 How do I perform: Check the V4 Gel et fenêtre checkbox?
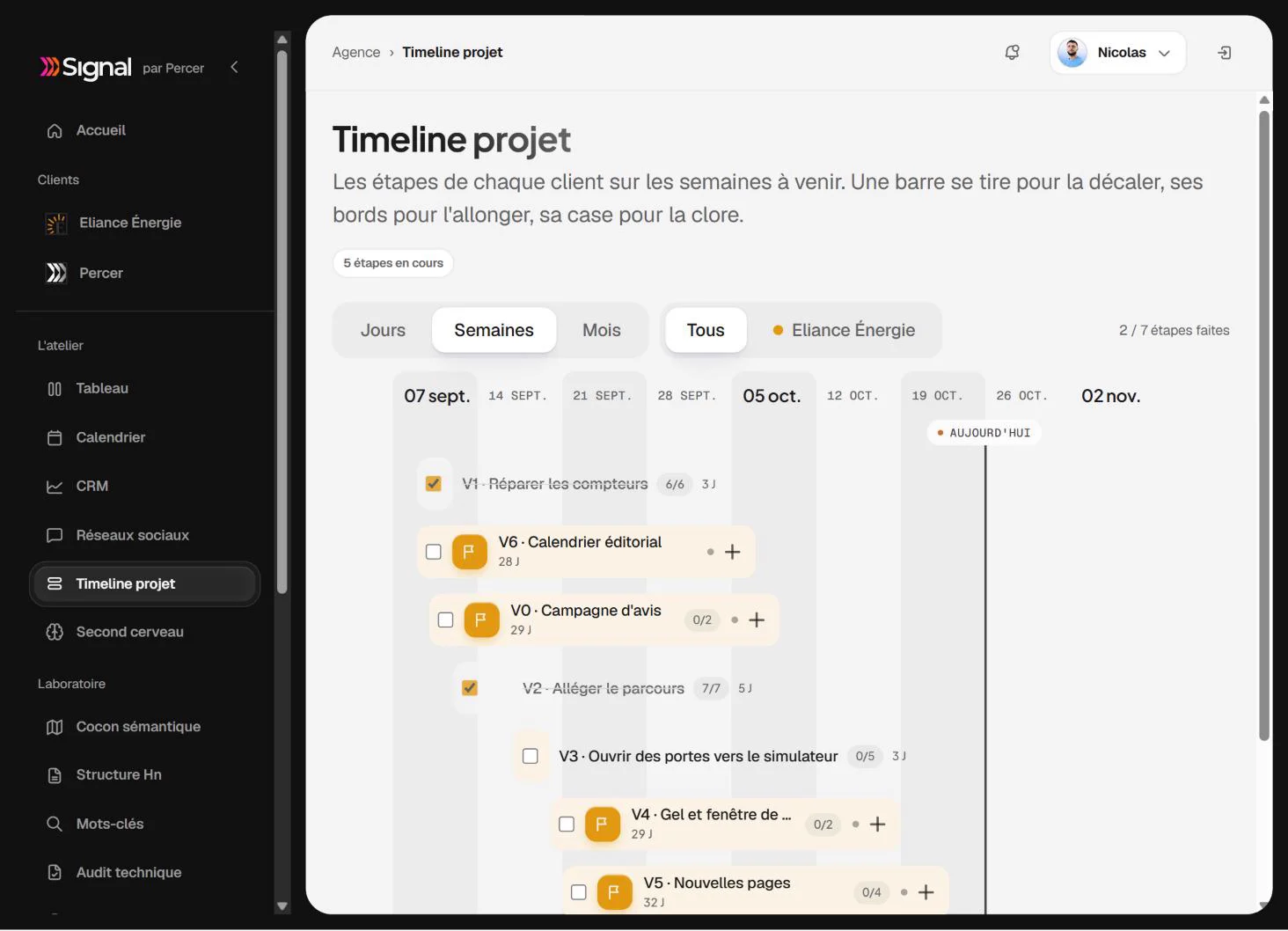pyautogui.click(x=567, y=825)
